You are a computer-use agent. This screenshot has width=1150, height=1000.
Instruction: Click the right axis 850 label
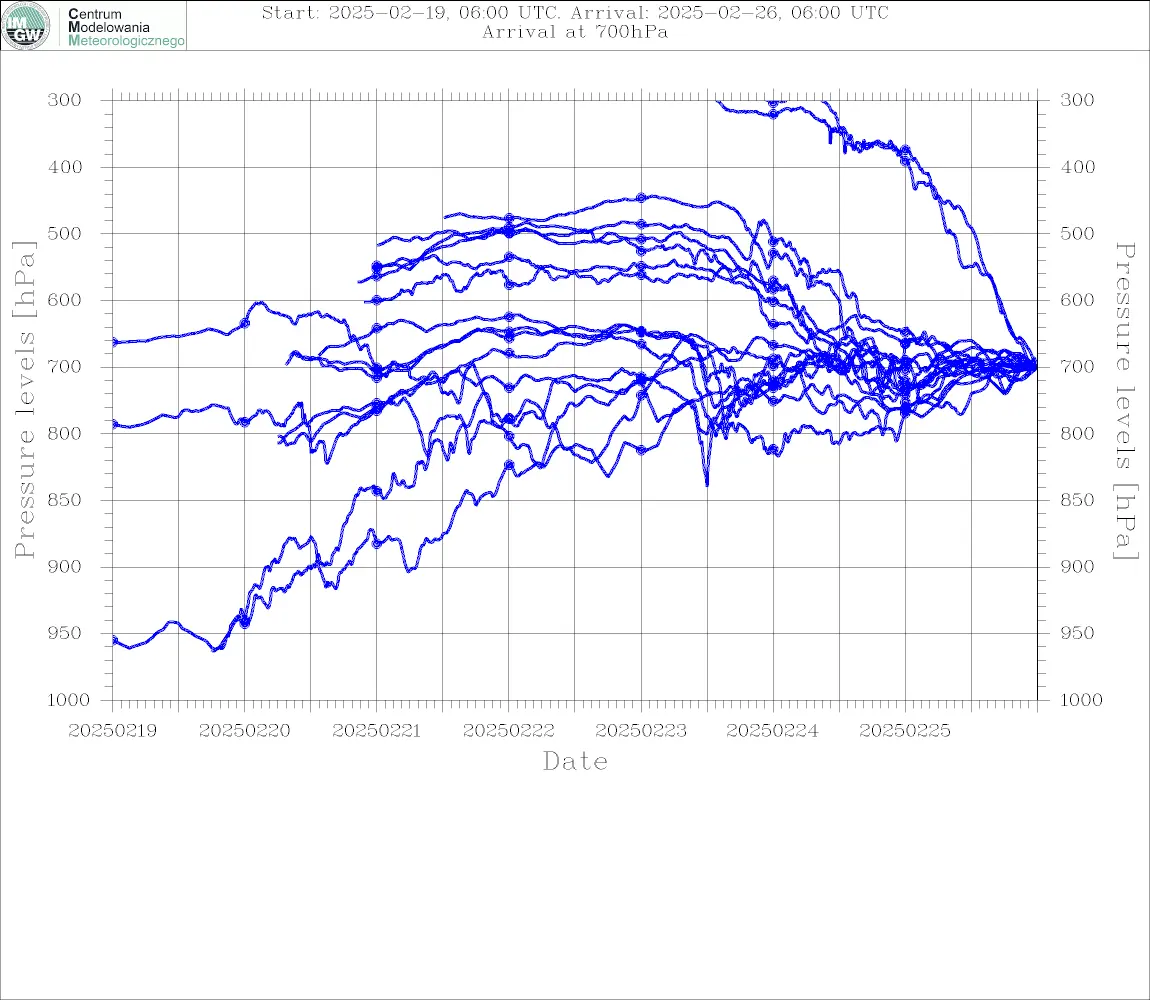[1077, 500]
